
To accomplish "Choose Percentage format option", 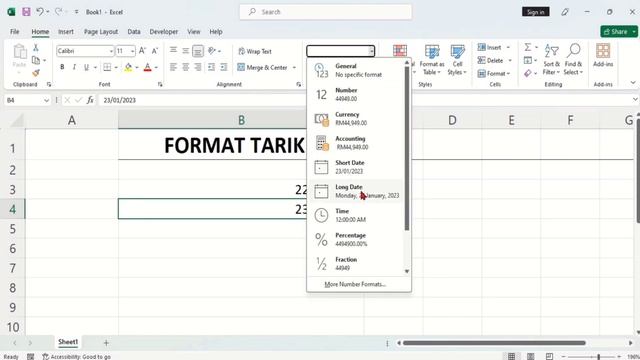I will click(x=356, y=240).
